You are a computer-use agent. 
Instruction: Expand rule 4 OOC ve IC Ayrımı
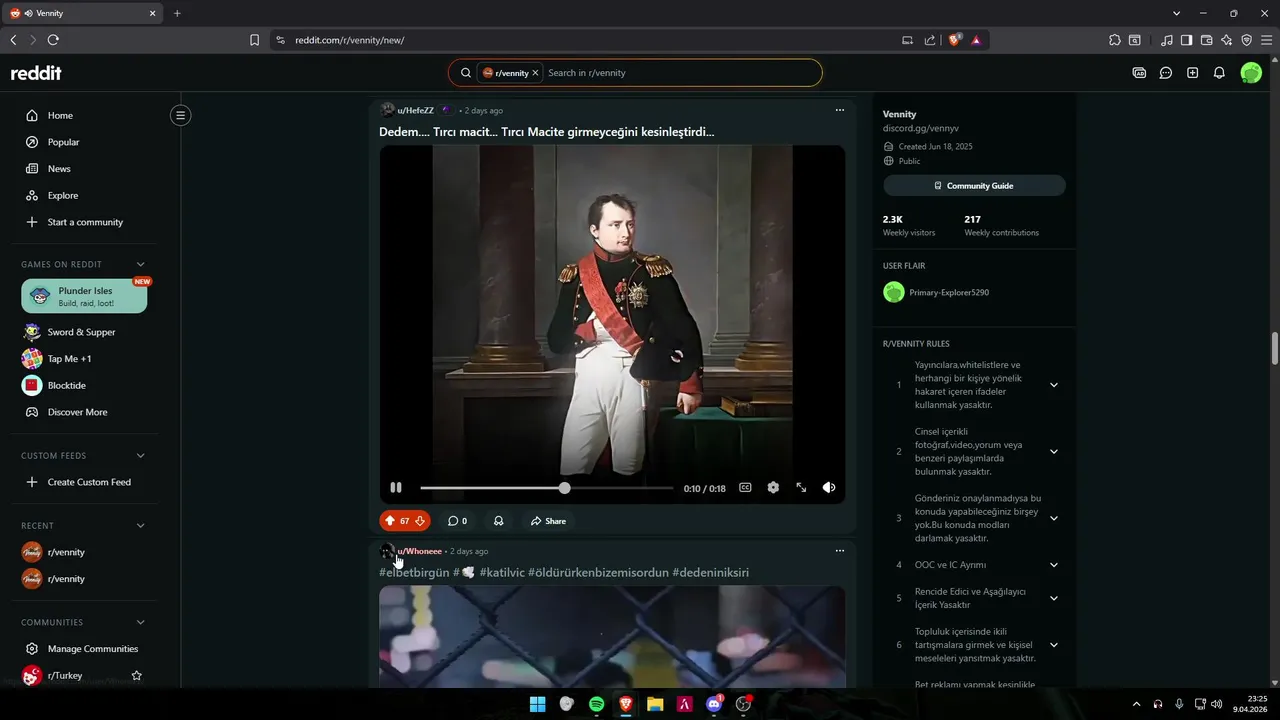click(x=1053, y=565)
